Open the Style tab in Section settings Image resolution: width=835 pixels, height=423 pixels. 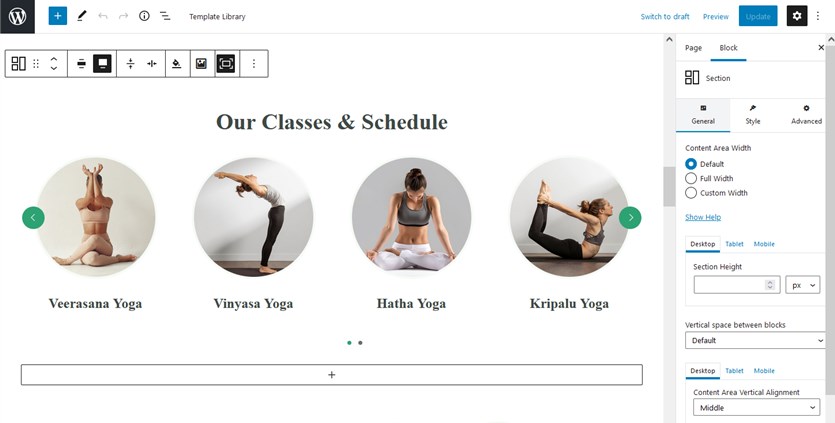coord(753,115)
